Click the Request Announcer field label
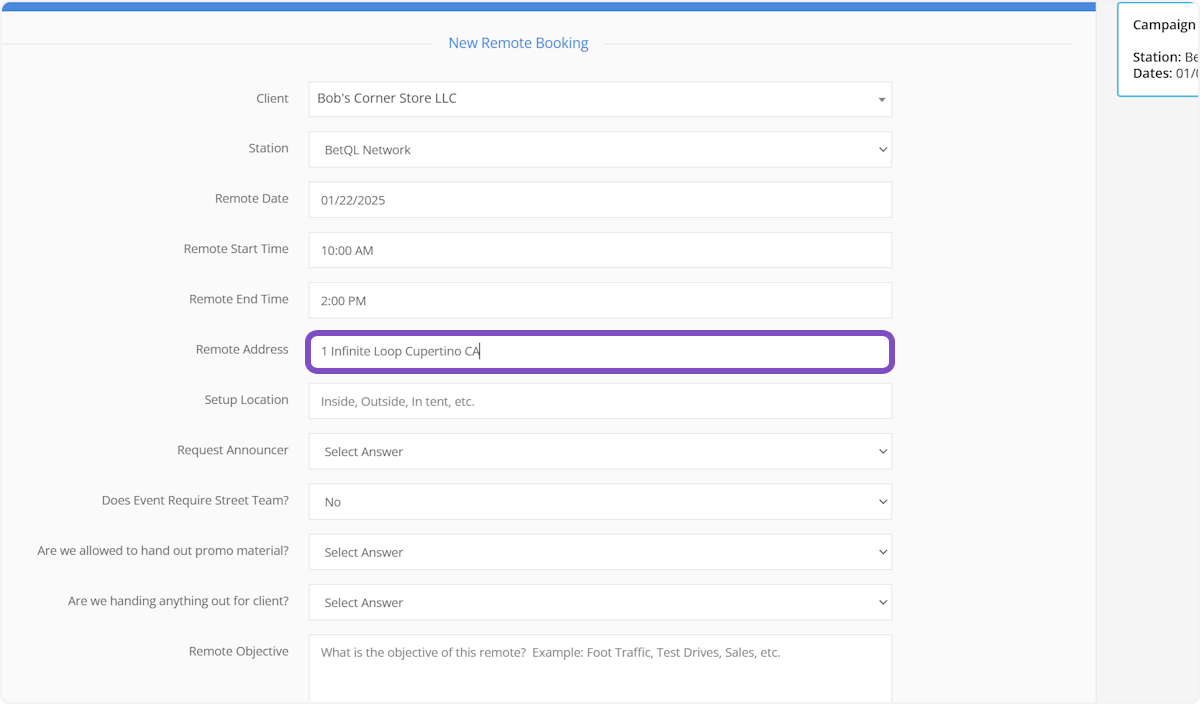The width and height of the screenshot is (1200, 704). coord(232,451)
